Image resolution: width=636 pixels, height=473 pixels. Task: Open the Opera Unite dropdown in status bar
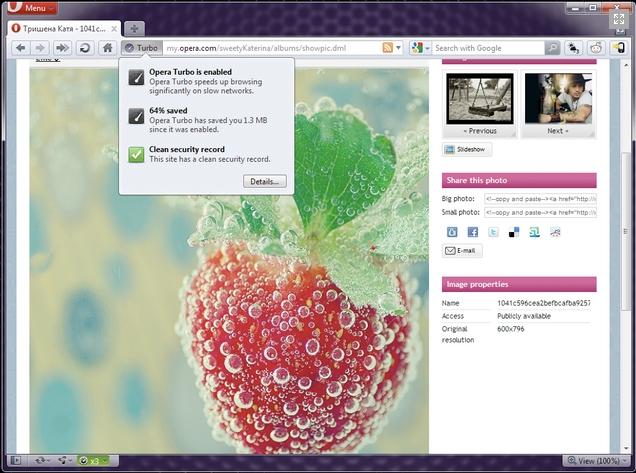coord(64,460)
